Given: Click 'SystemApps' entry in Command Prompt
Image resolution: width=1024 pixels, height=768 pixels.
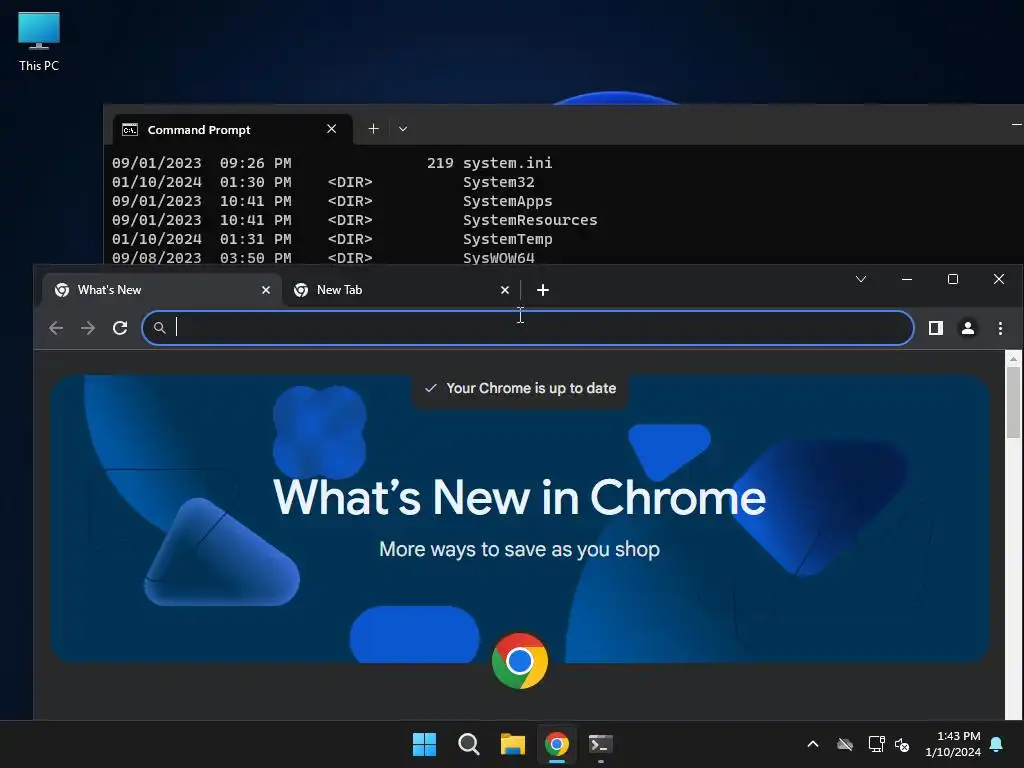Looking at the screenshot, I should click(507, 200).
